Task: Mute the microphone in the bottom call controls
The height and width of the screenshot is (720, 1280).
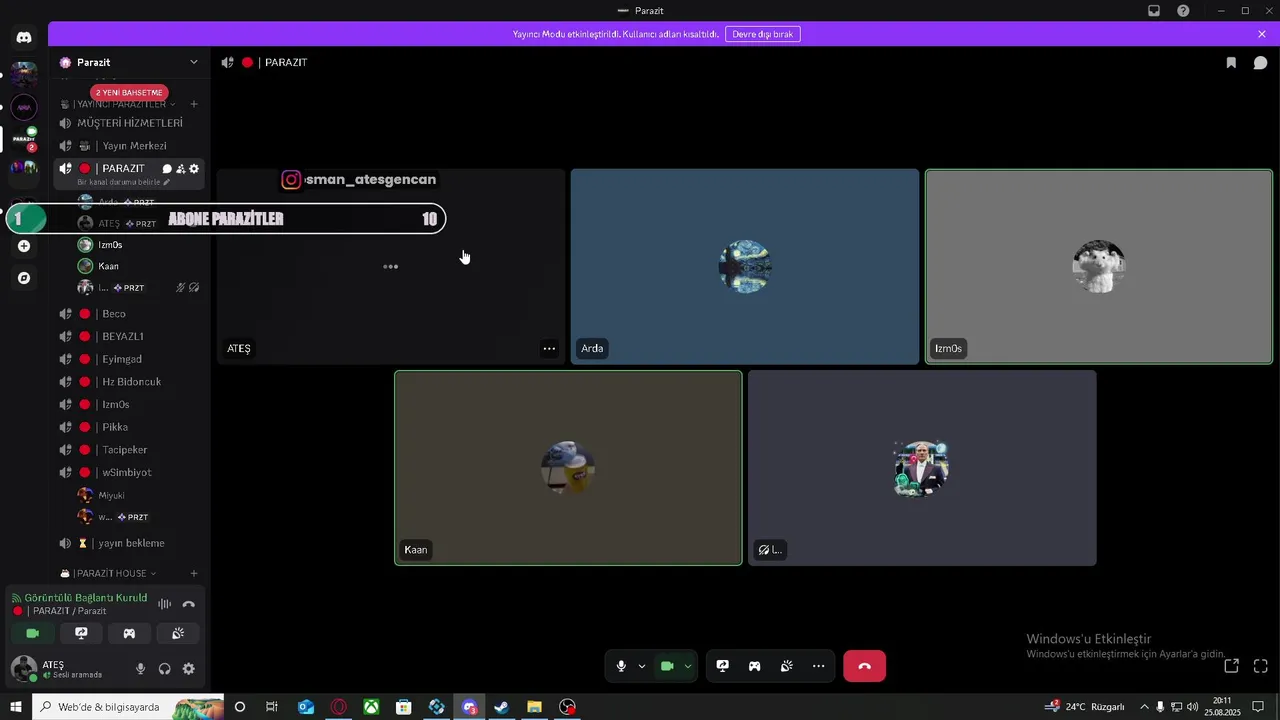Action: tap(621, 666)
